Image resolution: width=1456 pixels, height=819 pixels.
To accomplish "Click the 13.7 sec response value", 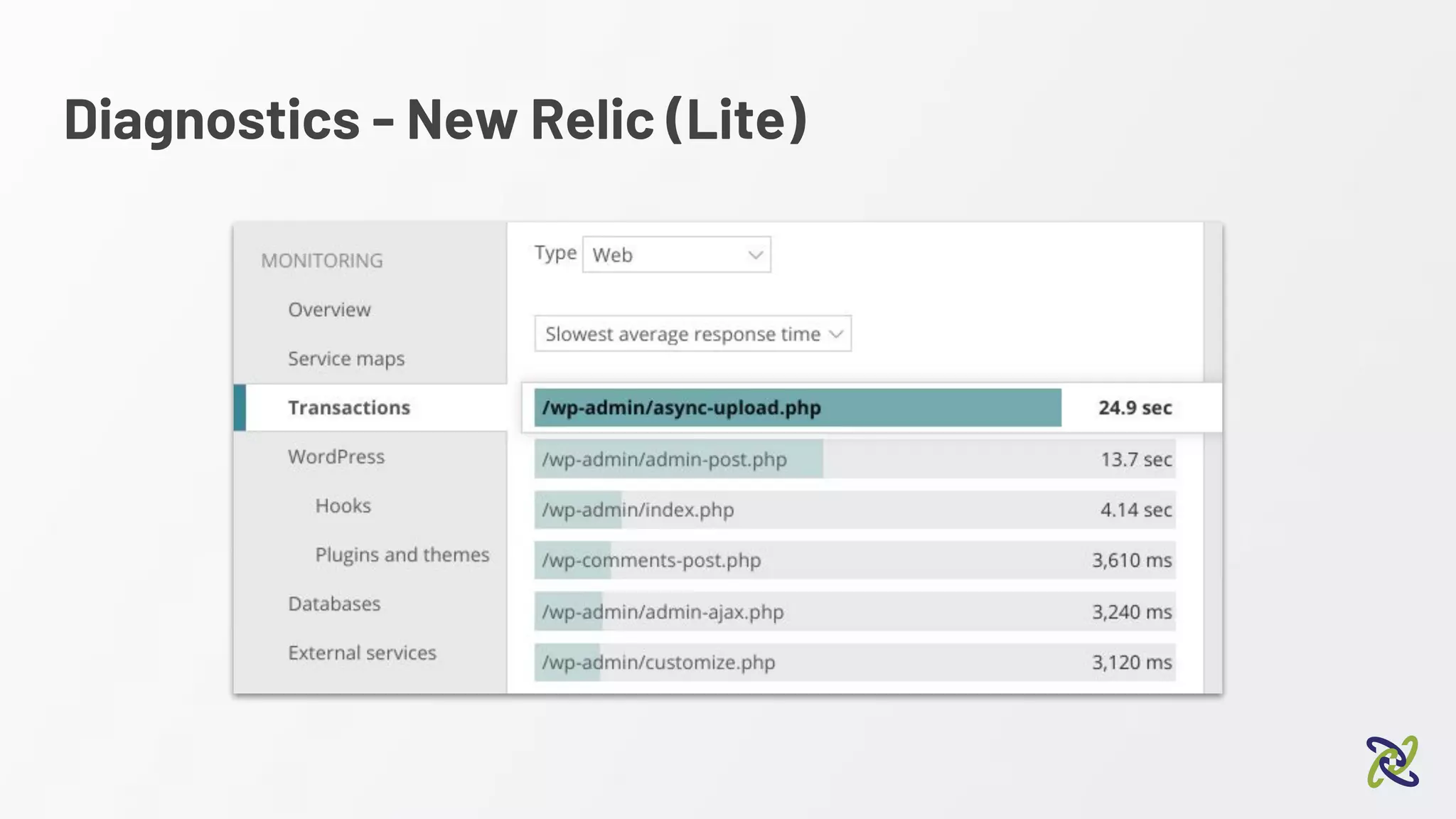I will [1136, 459].
